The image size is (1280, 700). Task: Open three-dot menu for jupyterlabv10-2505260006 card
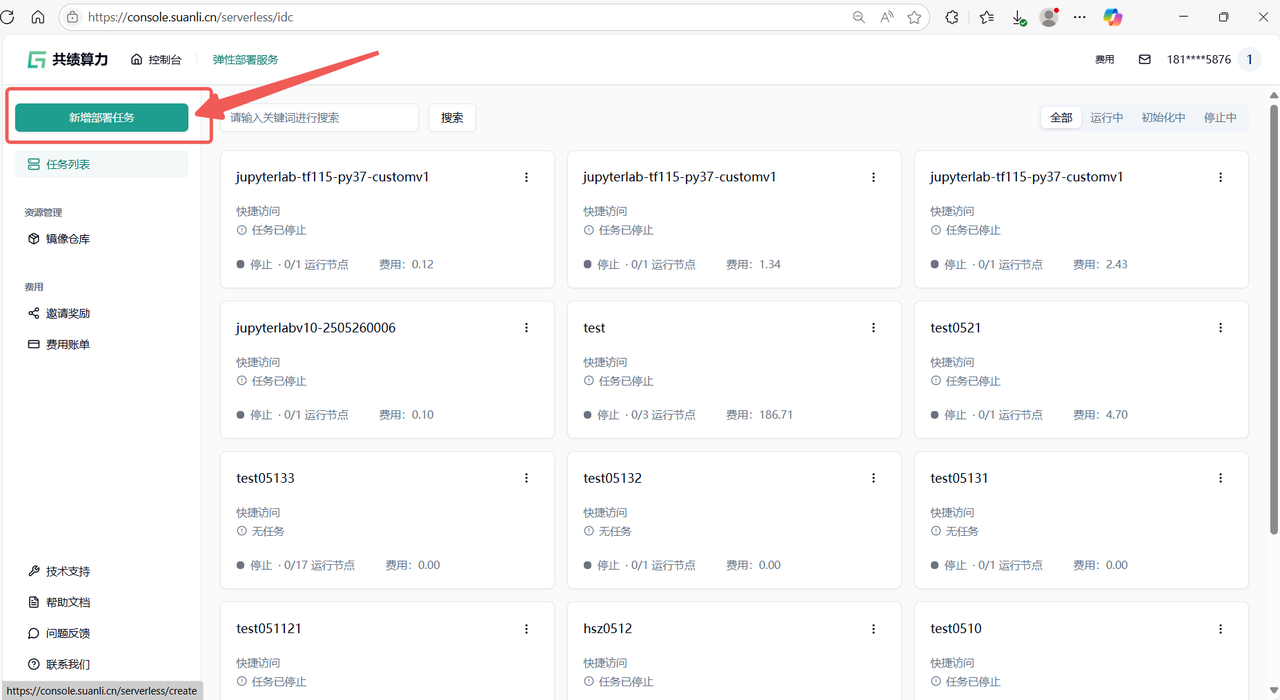(x=526, y=328)
